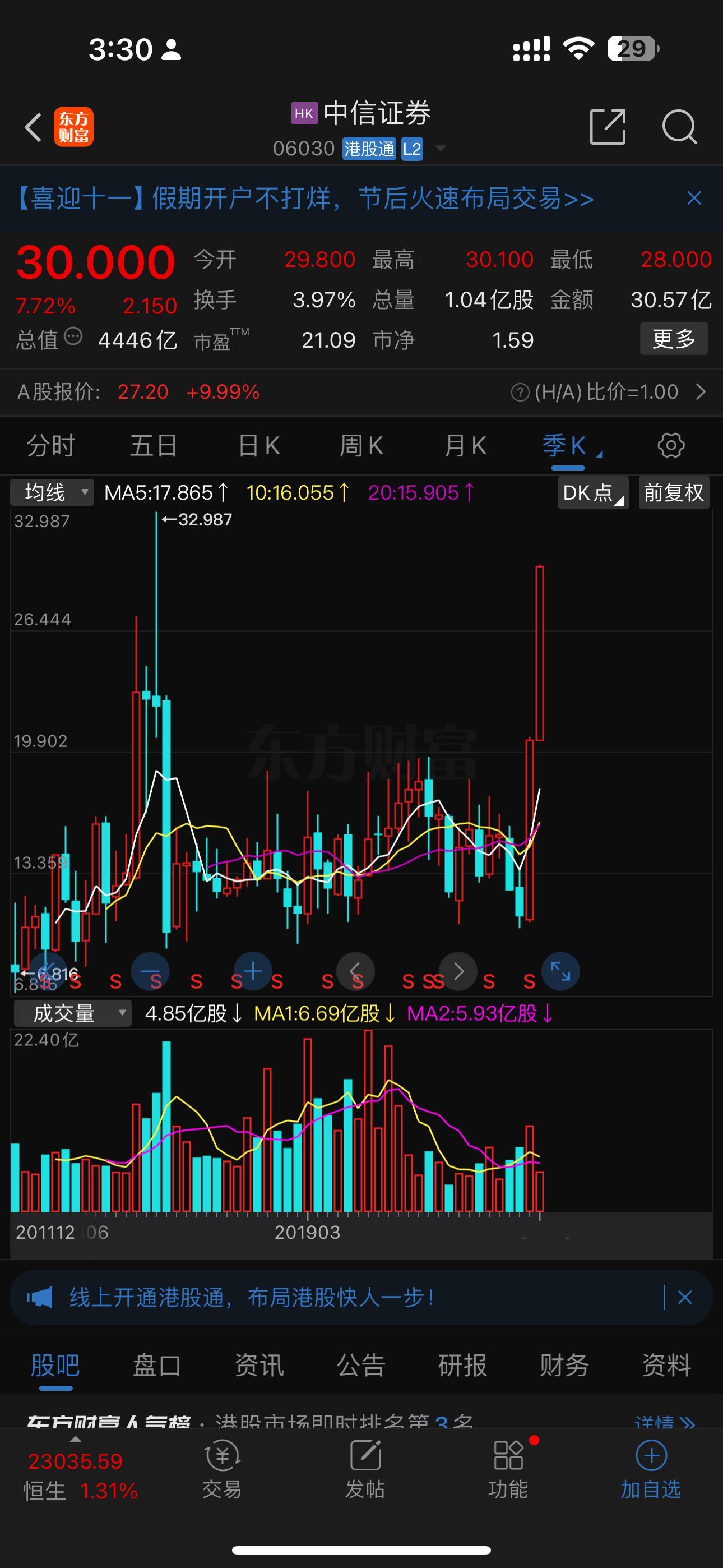Tap the cellular signal bars icon

531,49
